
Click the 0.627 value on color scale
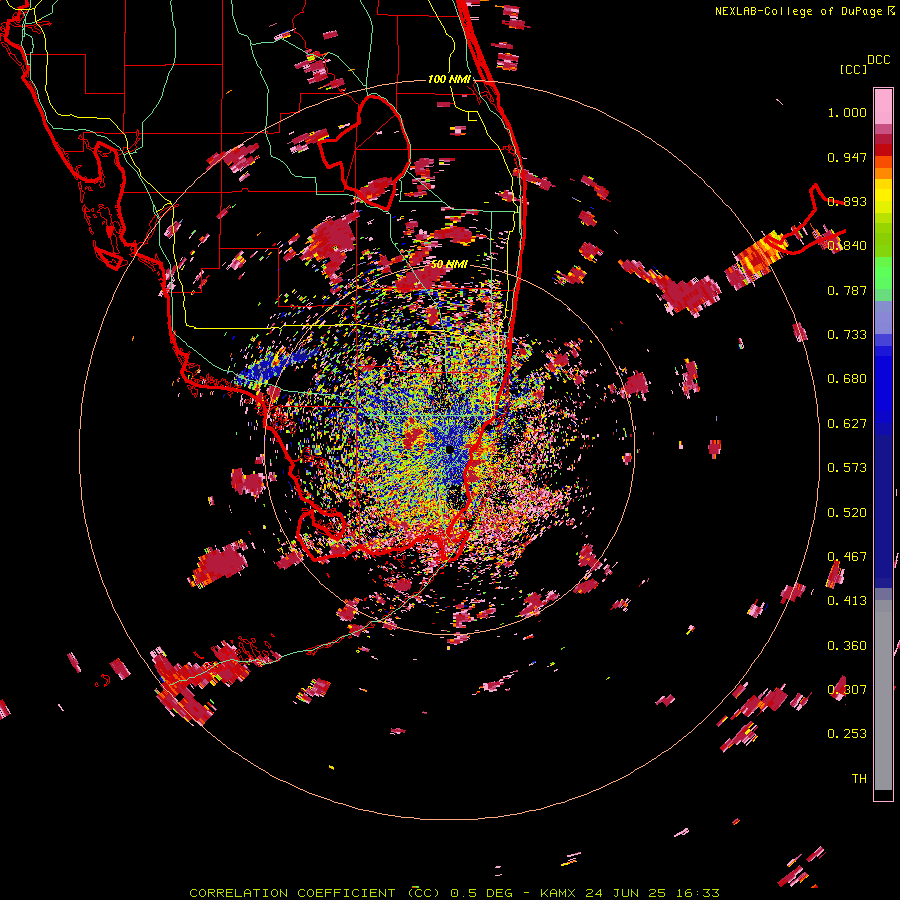click(x=847, y=424)
